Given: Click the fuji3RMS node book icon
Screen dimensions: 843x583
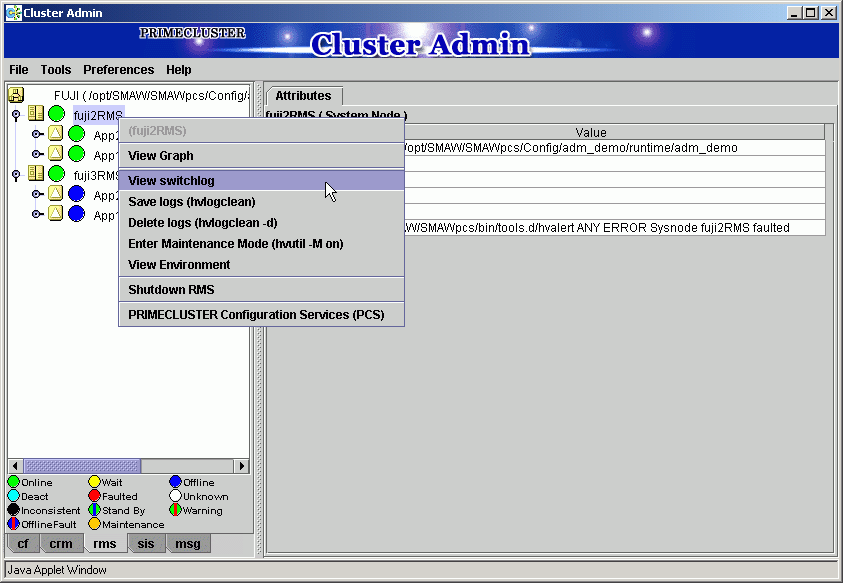Looking at the screenshot, I should click(36, 173).
